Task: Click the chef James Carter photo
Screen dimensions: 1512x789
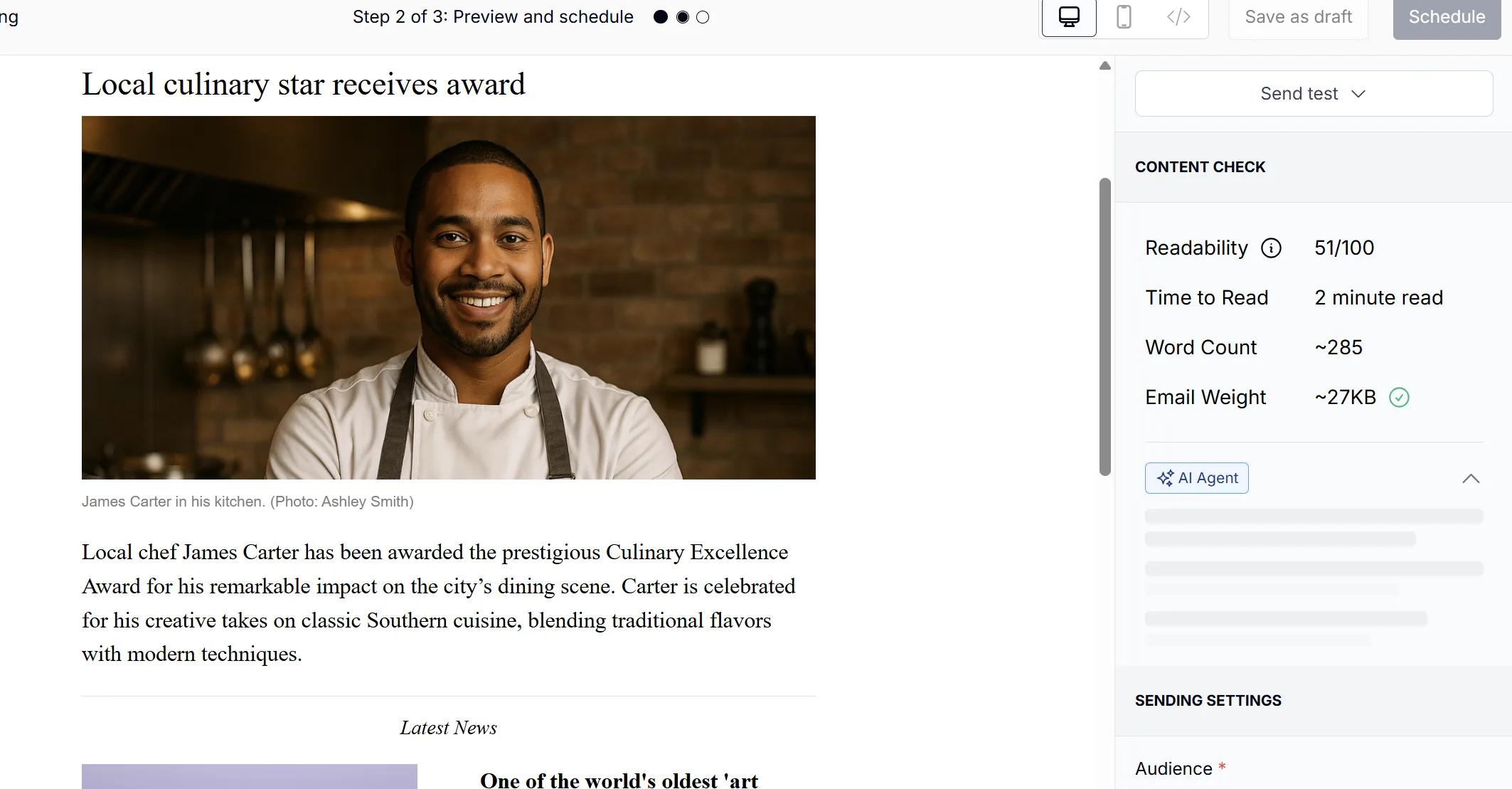Action: pos(449,297)
